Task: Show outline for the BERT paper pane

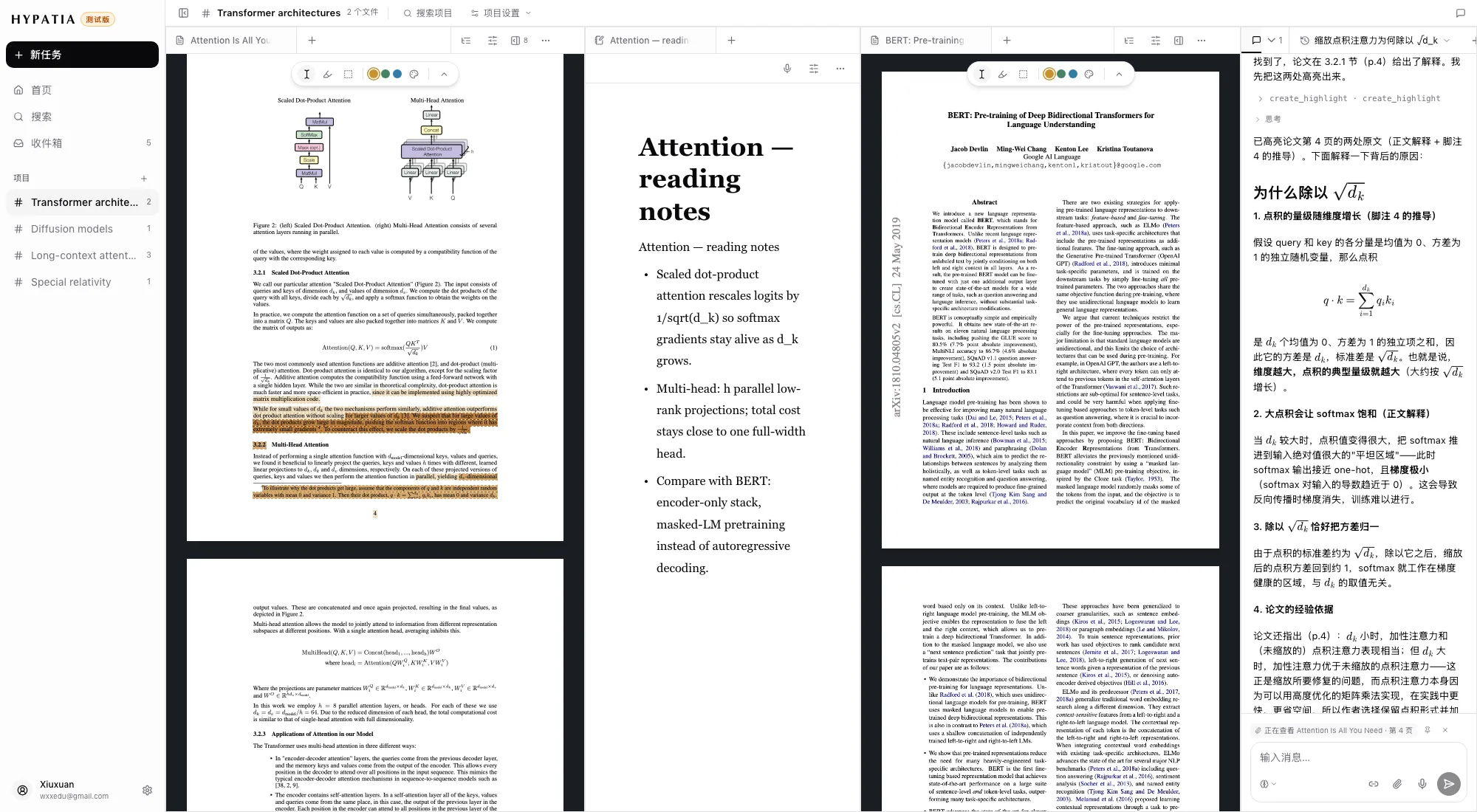Action: (x=1129, y=41)
